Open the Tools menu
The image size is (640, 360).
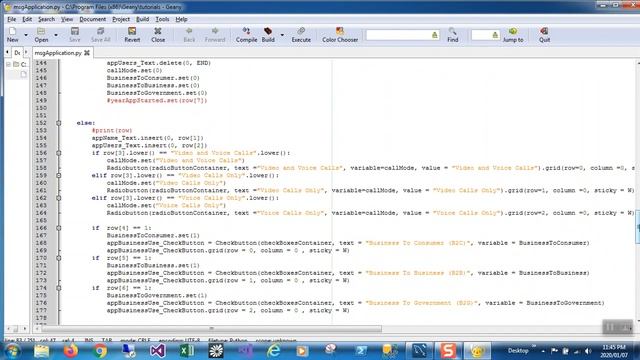coord(162,19)
